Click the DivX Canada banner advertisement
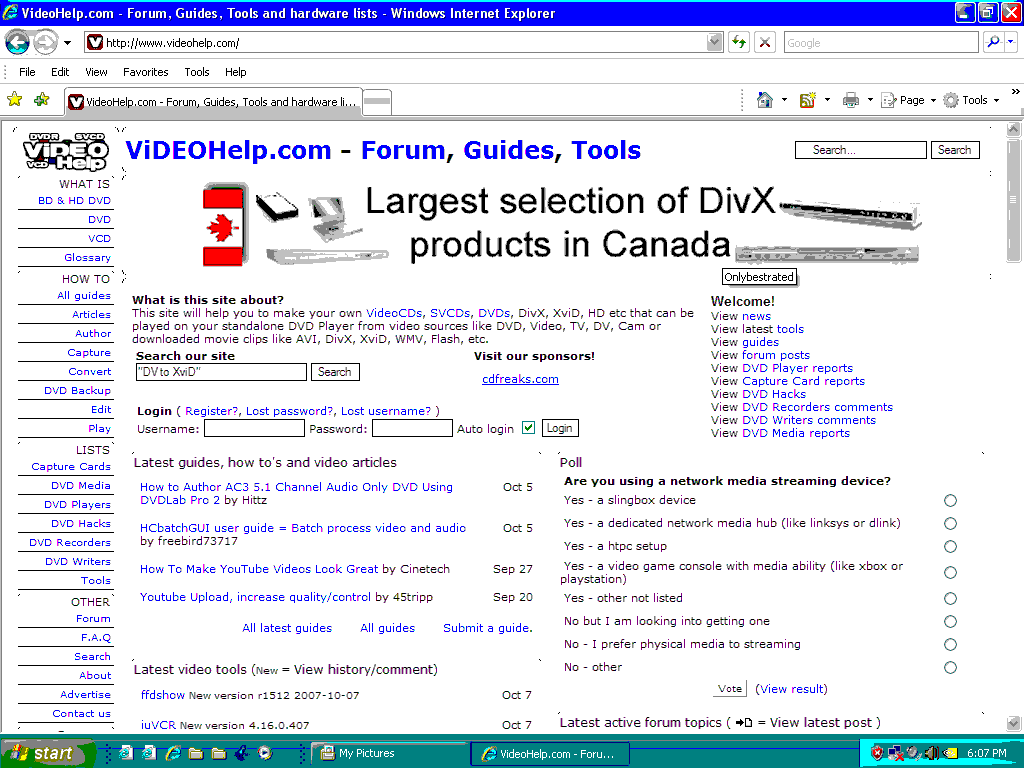This screenshot has height=768, width=1024. point(561,224)
